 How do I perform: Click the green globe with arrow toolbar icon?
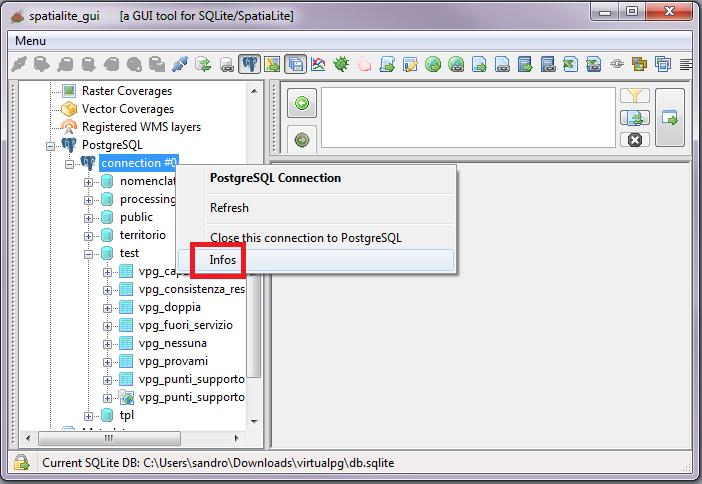click(x=433, y=64)
